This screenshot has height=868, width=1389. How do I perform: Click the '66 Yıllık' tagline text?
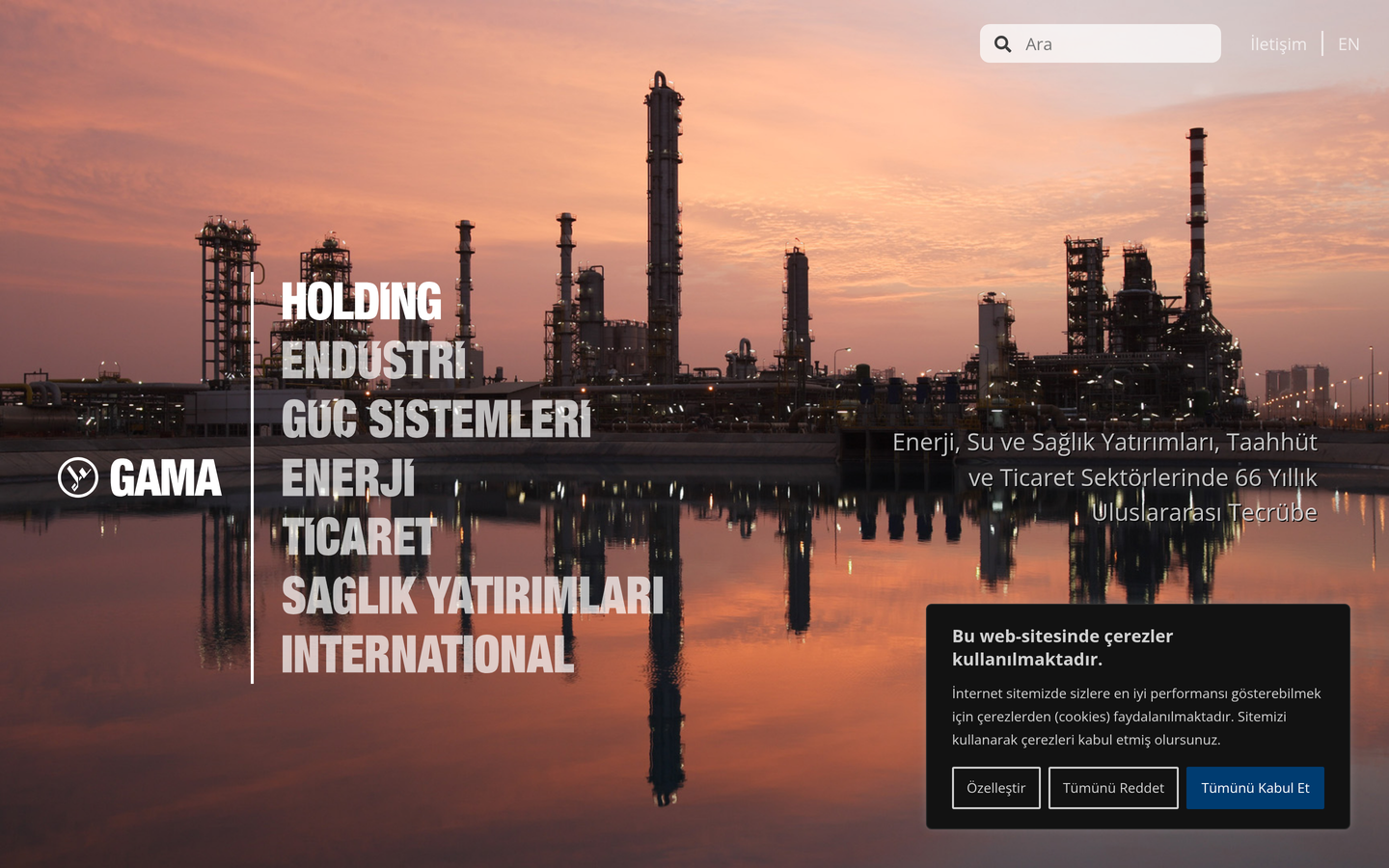tap(1275, 477)
